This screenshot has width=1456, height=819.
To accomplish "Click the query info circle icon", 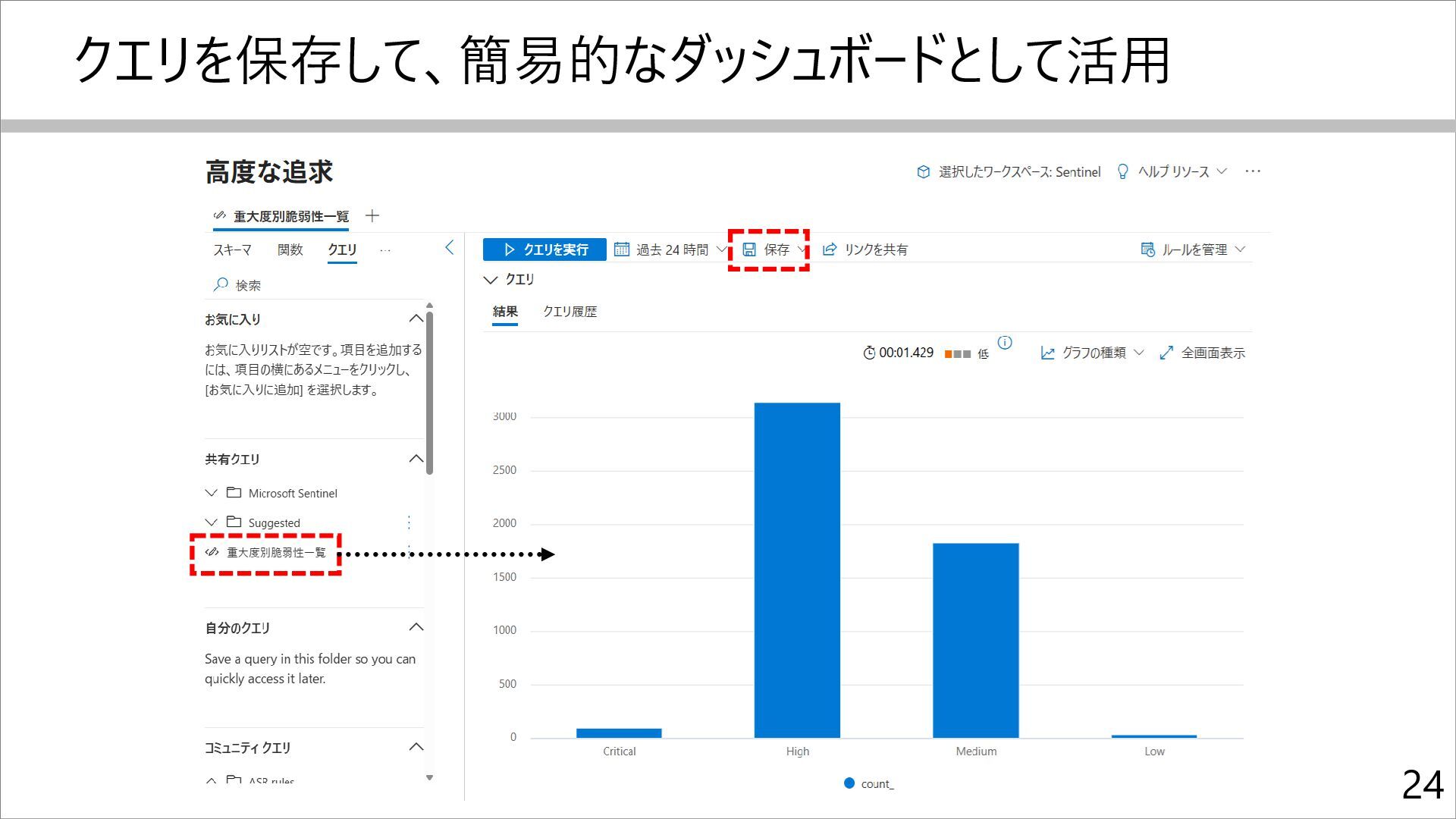I will click(1005, 343).
